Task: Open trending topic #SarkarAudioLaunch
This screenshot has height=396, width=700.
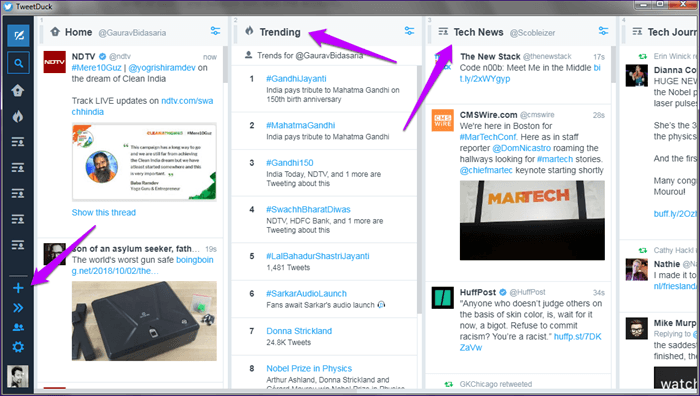Action: tap(307, 294)
